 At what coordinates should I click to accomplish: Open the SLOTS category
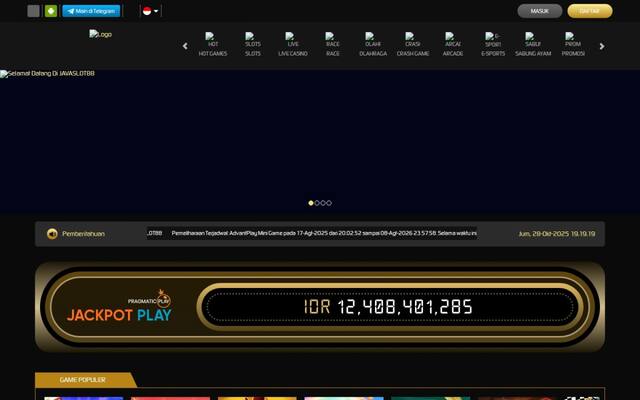tap(253, 44)
